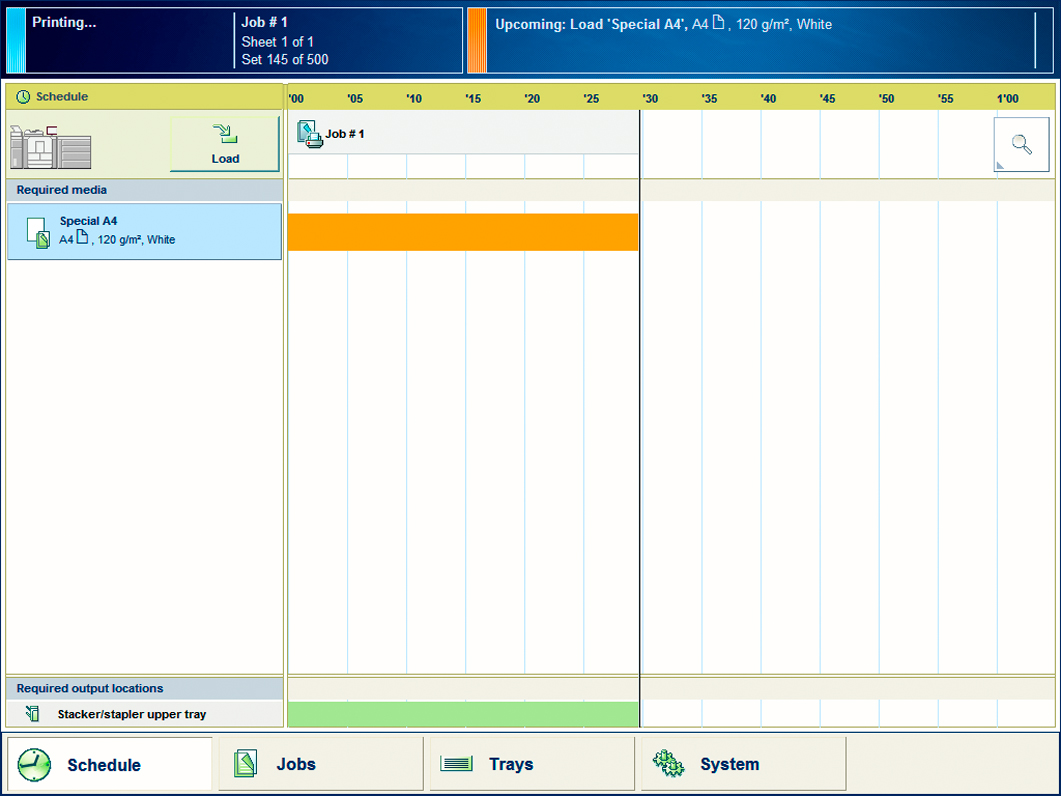Click the Stacker/stapler upper tray icon
The image size is (1061, 796).
coord(33,714)
